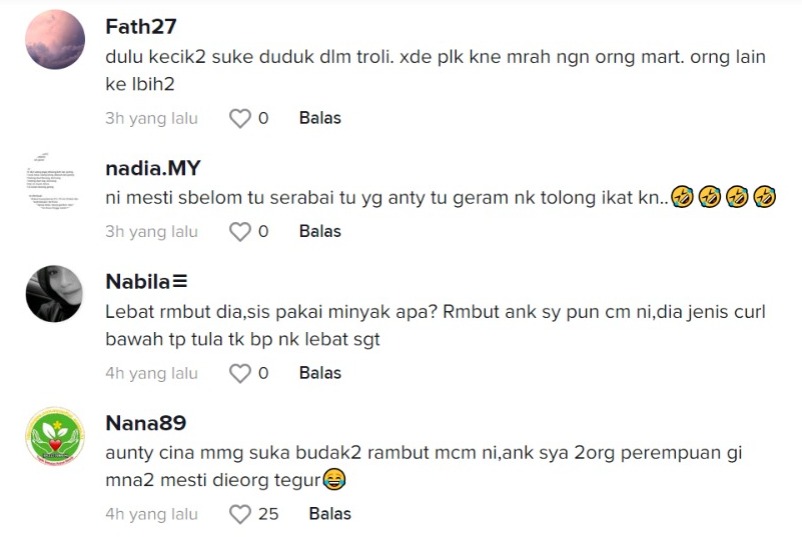Click the '4h yang lalu' timestamp under Nabila
Screen dimensions: 802x537
[152, 374]
